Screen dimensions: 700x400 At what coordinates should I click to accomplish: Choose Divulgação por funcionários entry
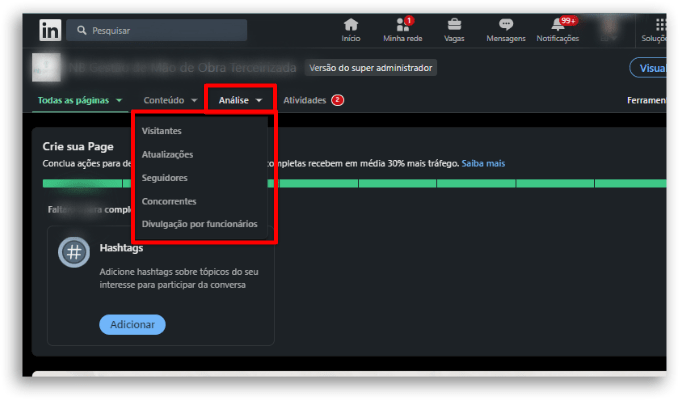tap(200, 224)
